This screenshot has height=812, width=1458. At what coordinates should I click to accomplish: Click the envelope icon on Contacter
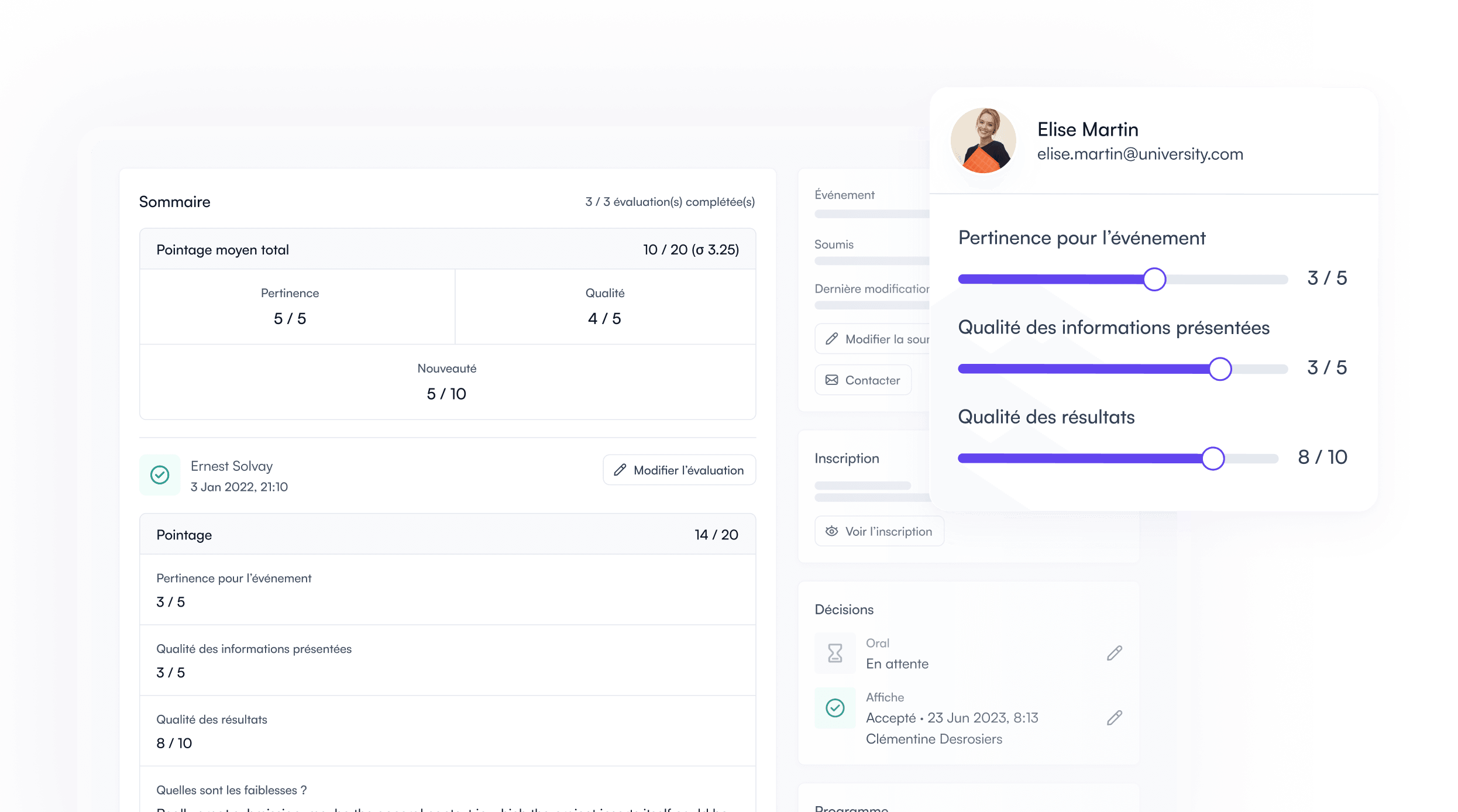(831, 380)
